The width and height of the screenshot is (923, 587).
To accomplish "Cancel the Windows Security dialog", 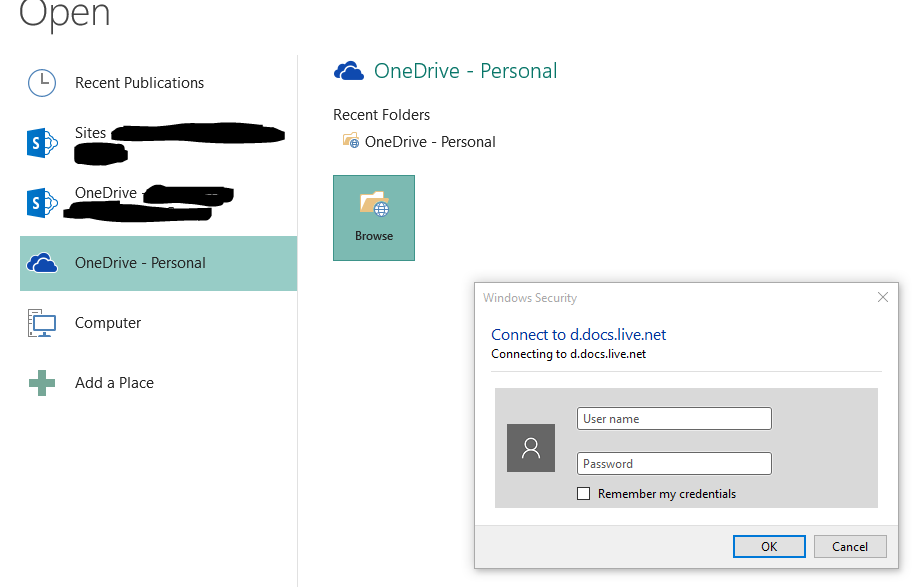I will (850, 546).
